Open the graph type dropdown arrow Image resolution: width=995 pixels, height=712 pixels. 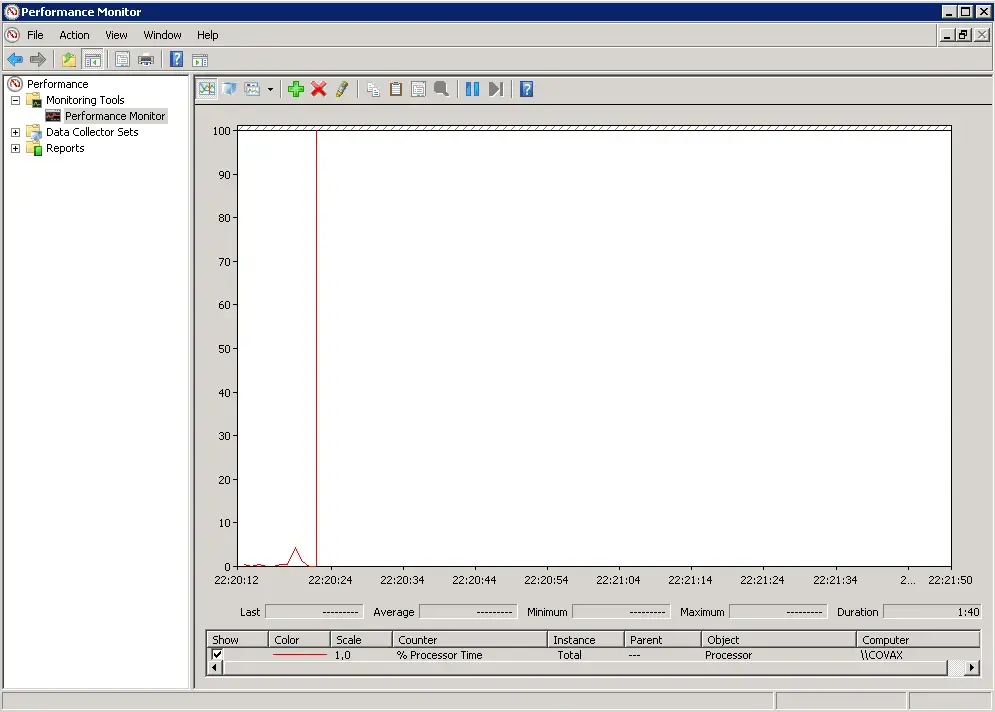point(270,89)
